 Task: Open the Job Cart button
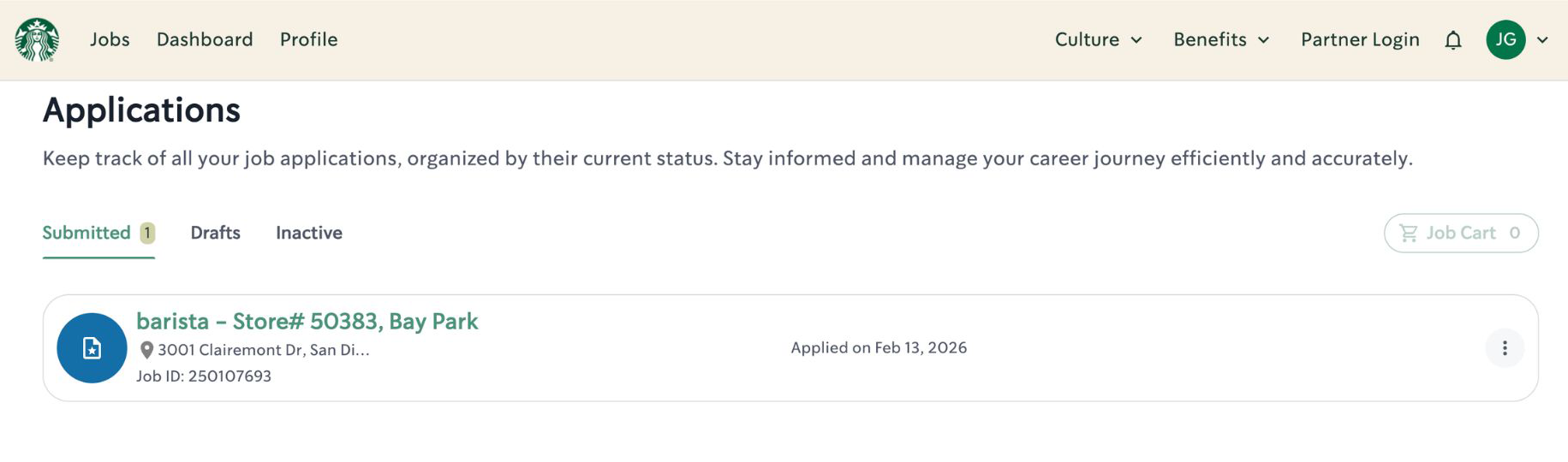click(1461, 233)
